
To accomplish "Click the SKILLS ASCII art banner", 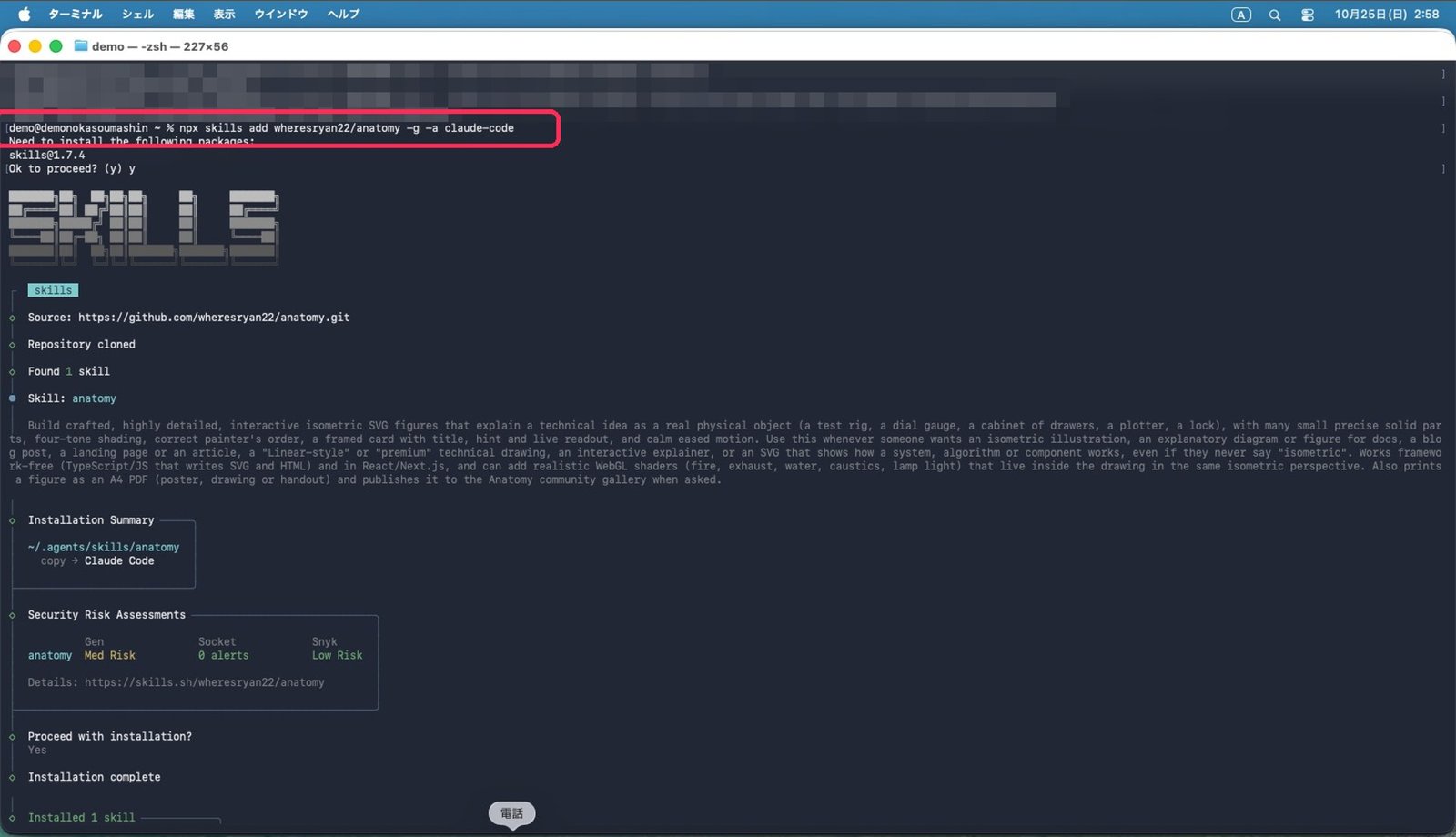I will click(144, 227).
